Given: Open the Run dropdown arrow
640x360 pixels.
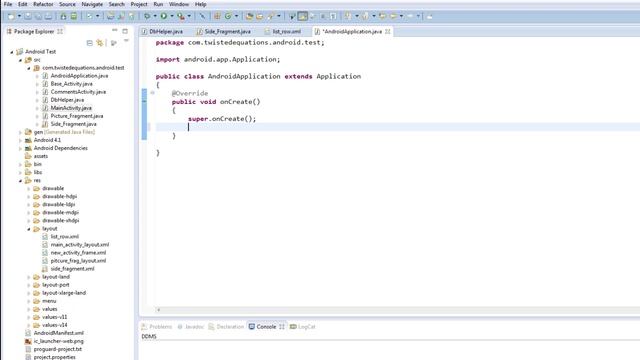Looking at the screenshot, I should pos(171,16).
